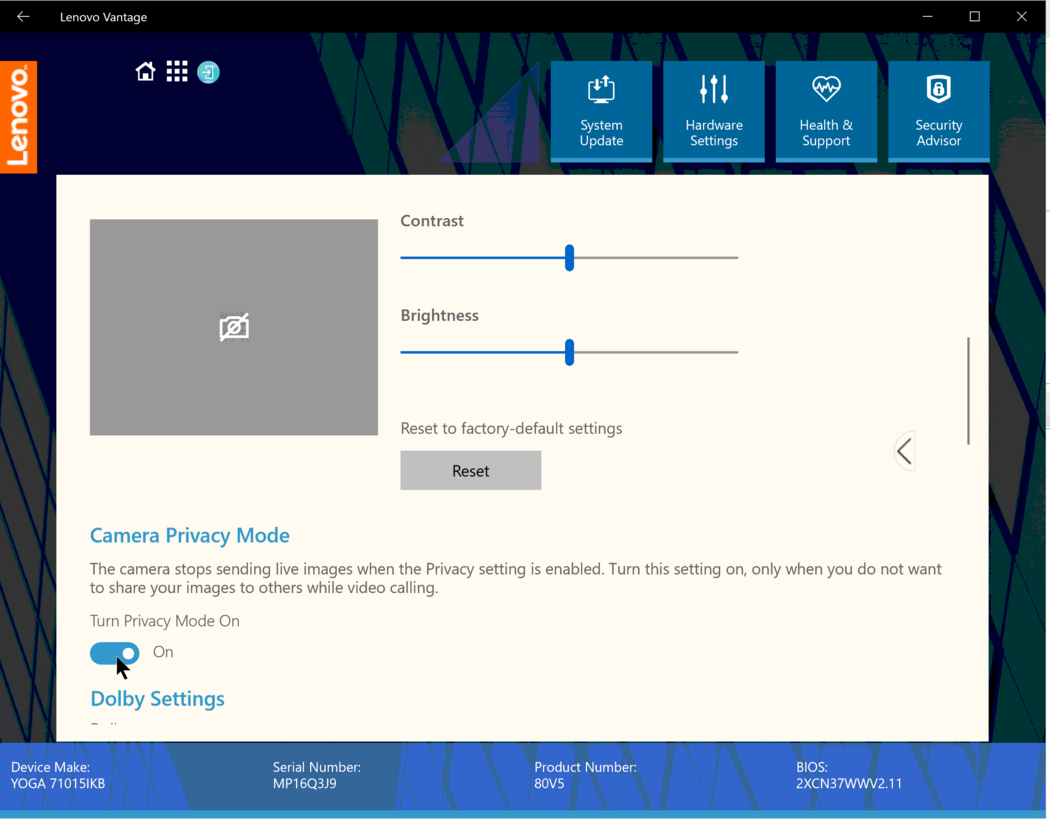Collapse the panel using the right chevron

click(903, 451)
